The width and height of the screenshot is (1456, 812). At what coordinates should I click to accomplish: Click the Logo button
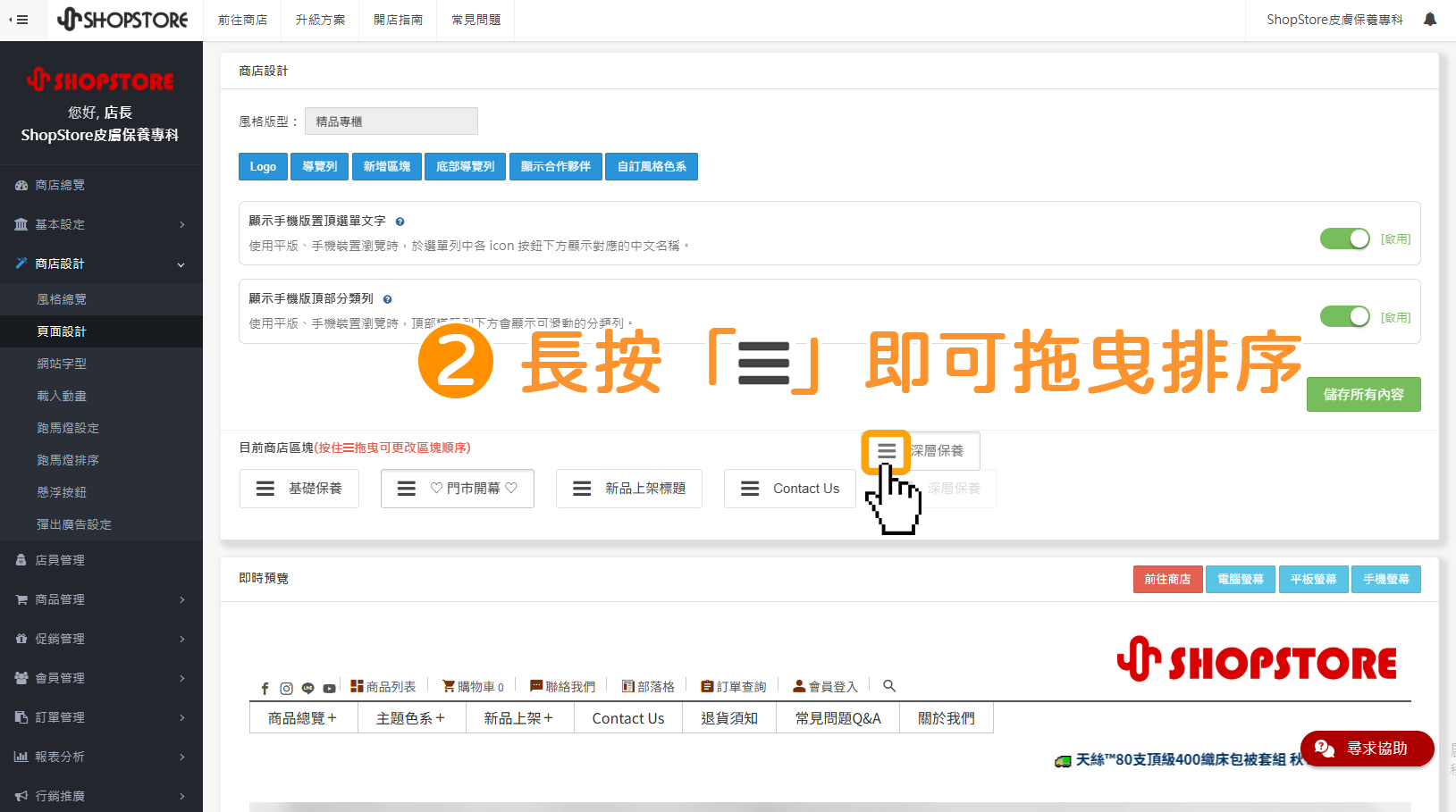click(263, 167)
